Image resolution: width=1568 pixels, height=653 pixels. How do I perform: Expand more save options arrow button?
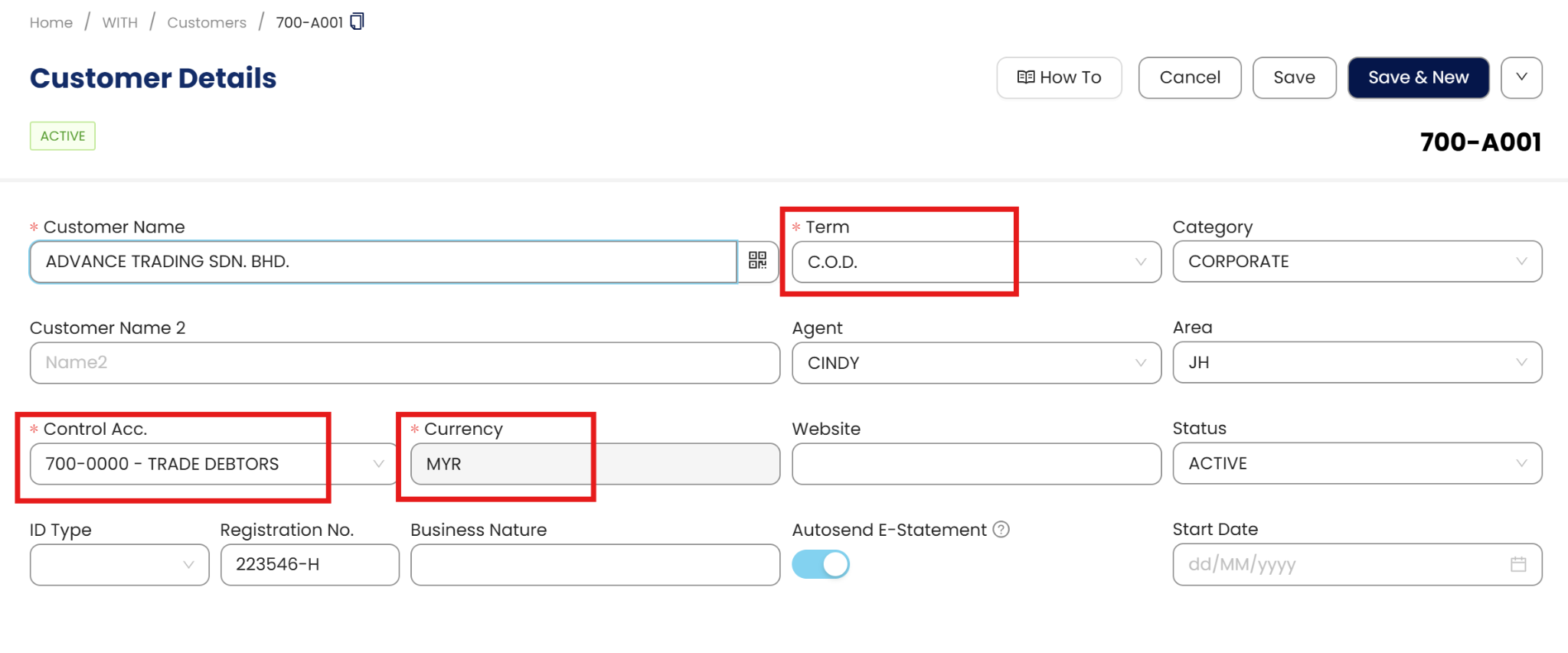pos(1521,77)
